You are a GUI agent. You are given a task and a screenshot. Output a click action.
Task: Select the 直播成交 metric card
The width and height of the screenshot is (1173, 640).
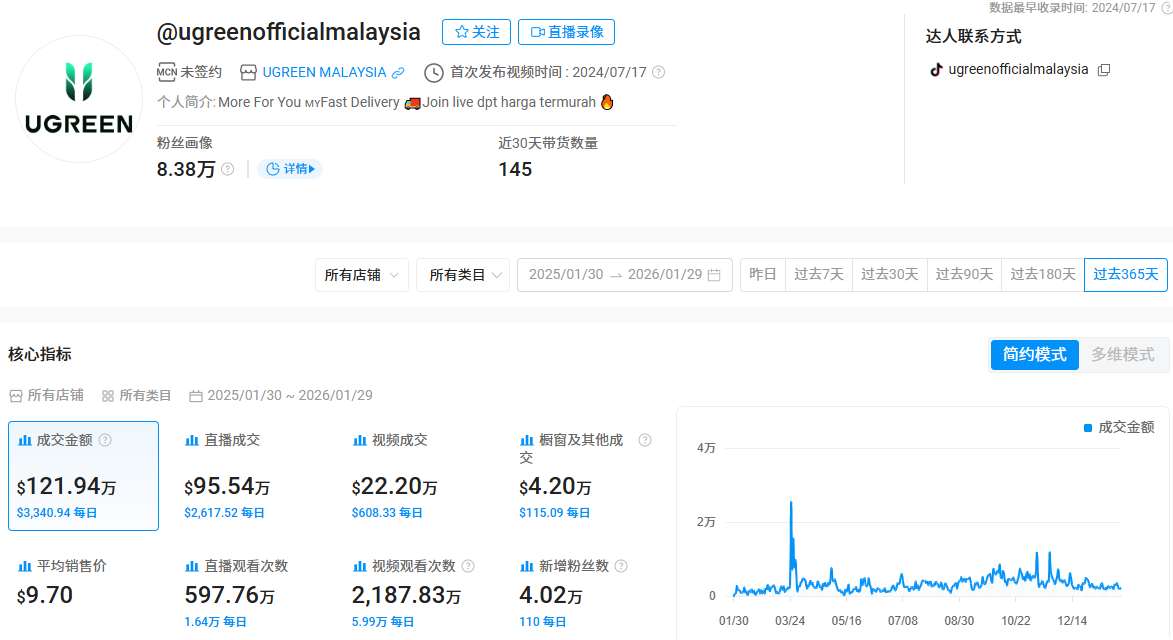point(250,476)
